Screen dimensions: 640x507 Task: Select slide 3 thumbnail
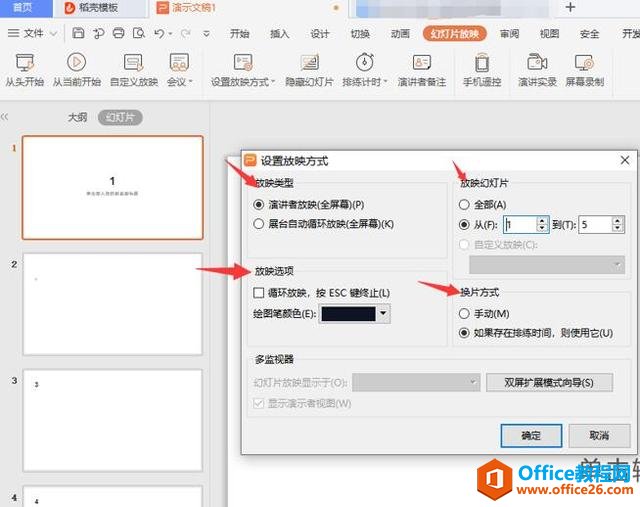tap(113, 420)
